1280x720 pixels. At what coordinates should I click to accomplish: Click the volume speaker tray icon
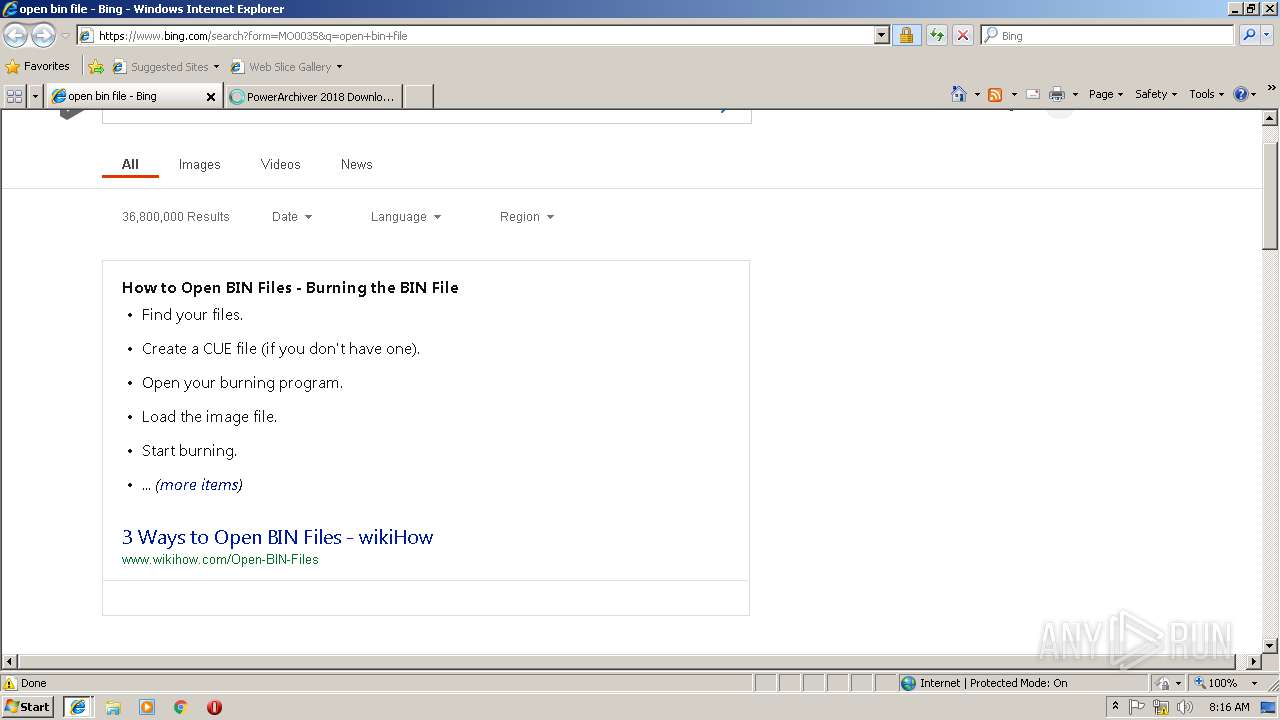(1185, 706)
